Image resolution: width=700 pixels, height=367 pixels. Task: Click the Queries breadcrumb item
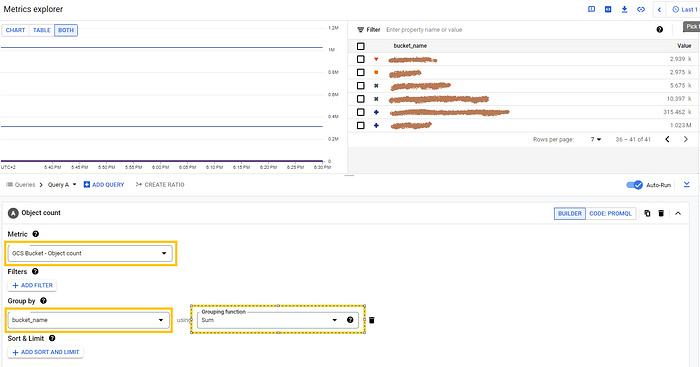[25, 184]
